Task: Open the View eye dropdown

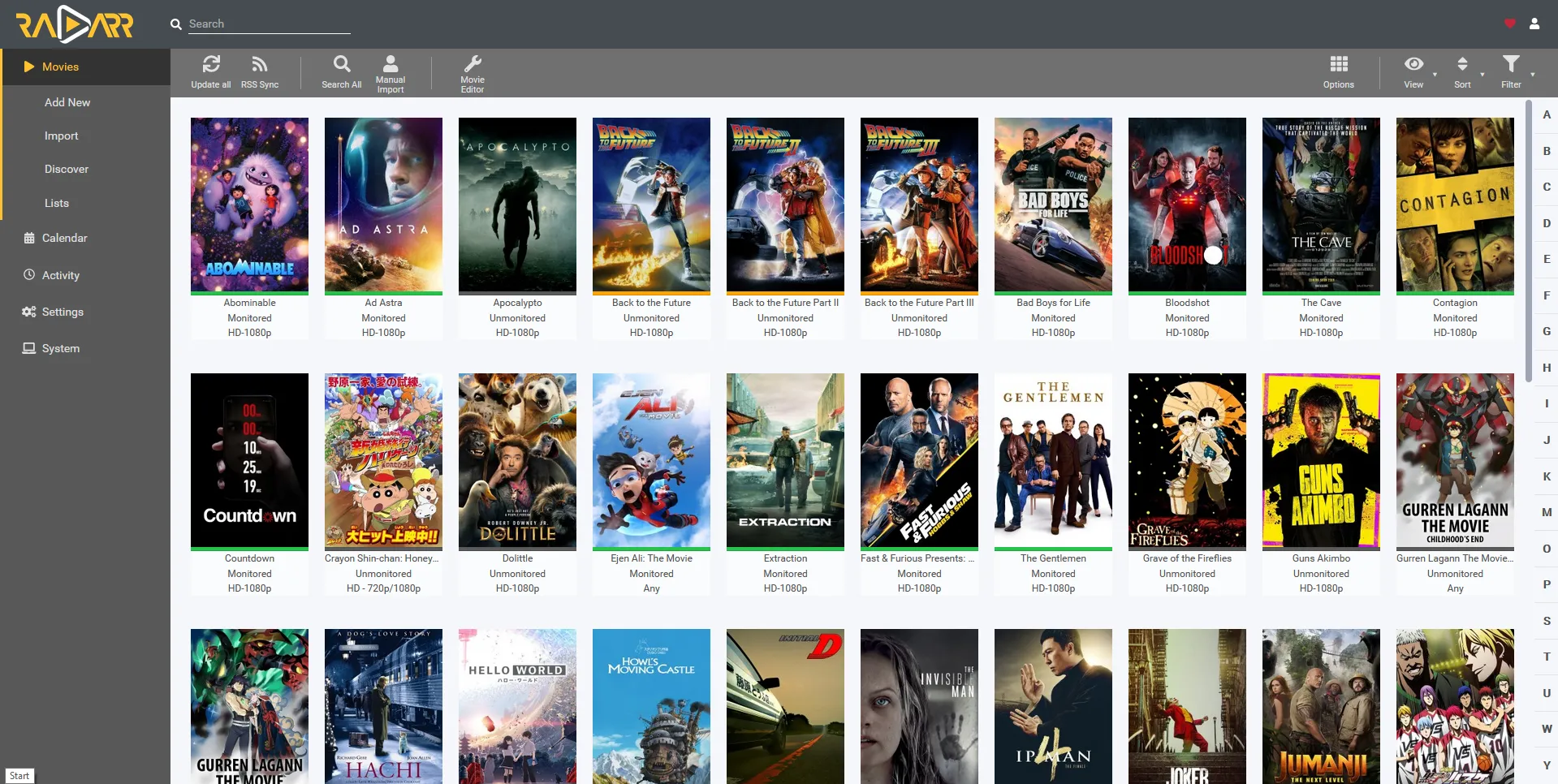Action: (1413, 65)
